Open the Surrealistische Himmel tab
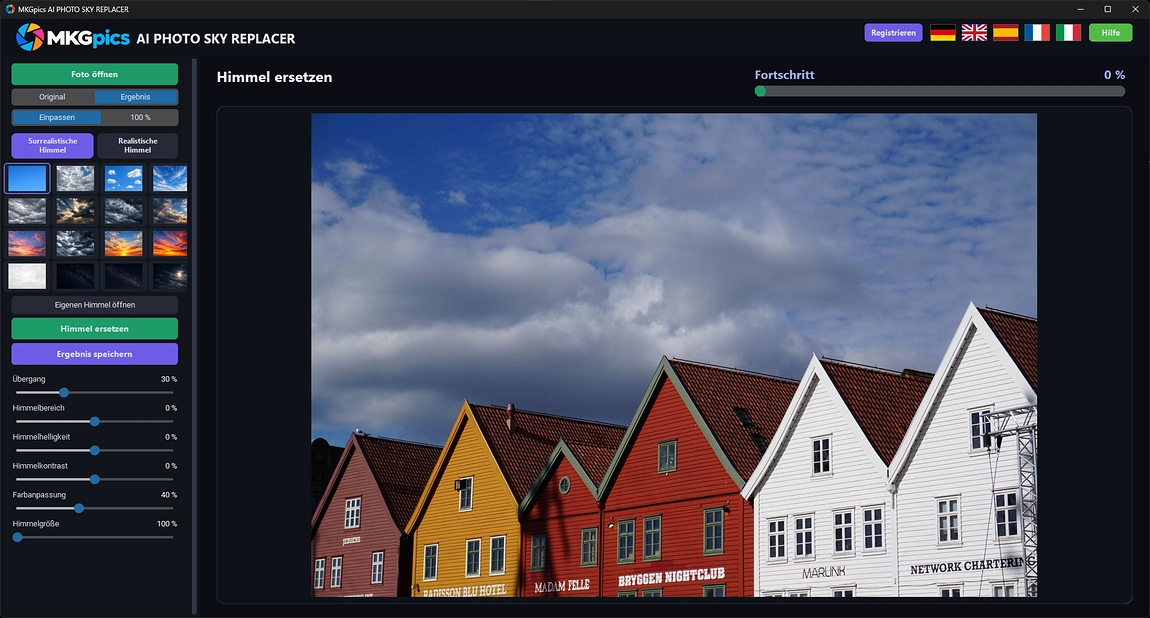The height and width of the screenshot is (618, 1150). coord(52,145)
